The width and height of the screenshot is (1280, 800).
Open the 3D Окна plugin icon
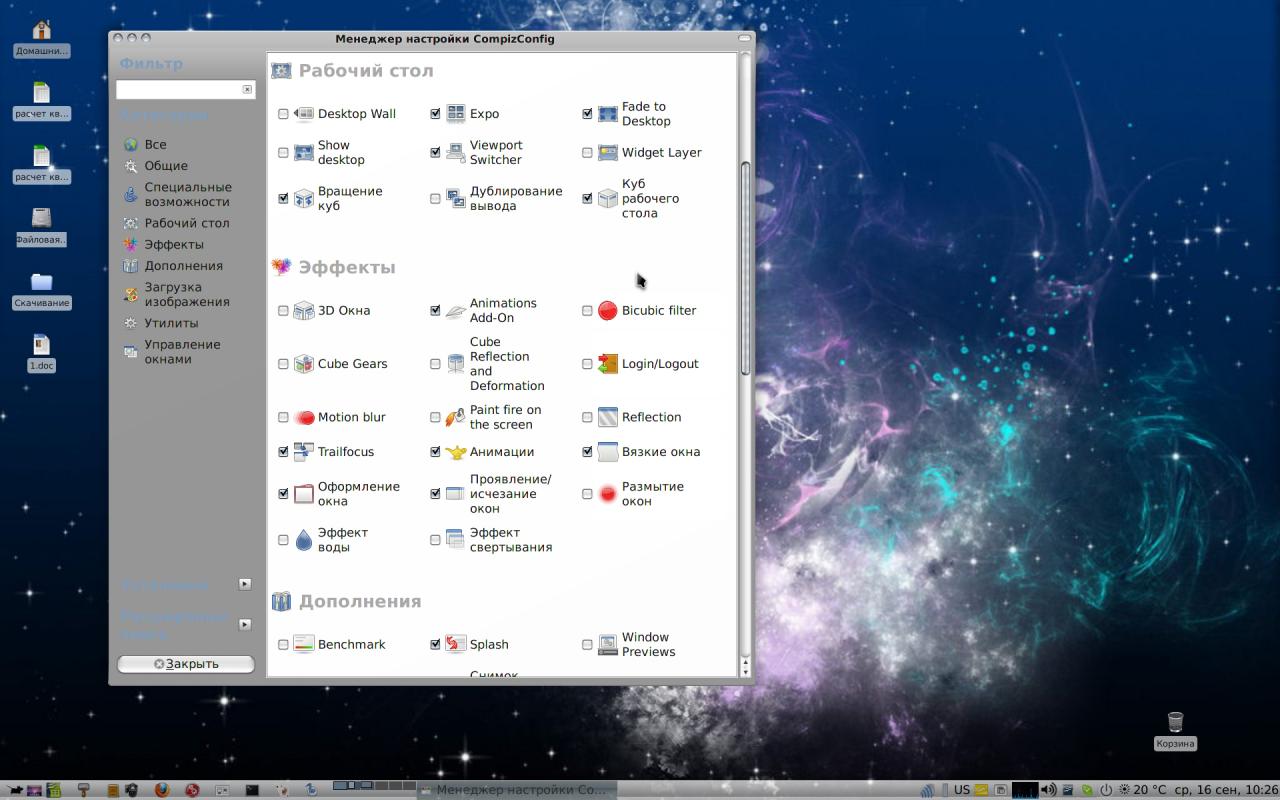(x=304, y=311)
